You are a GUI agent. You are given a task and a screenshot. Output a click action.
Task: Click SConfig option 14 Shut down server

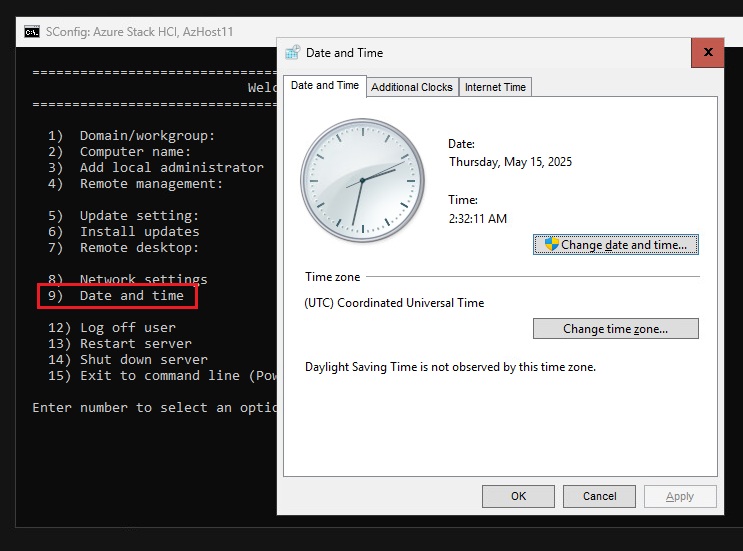tap(127, 360)
